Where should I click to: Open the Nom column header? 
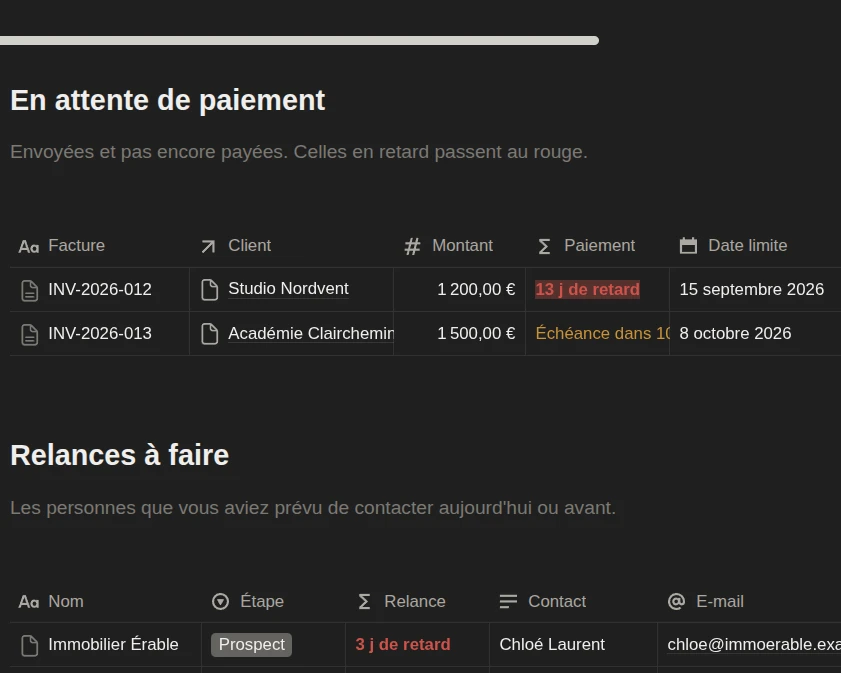tap(106, 601)
